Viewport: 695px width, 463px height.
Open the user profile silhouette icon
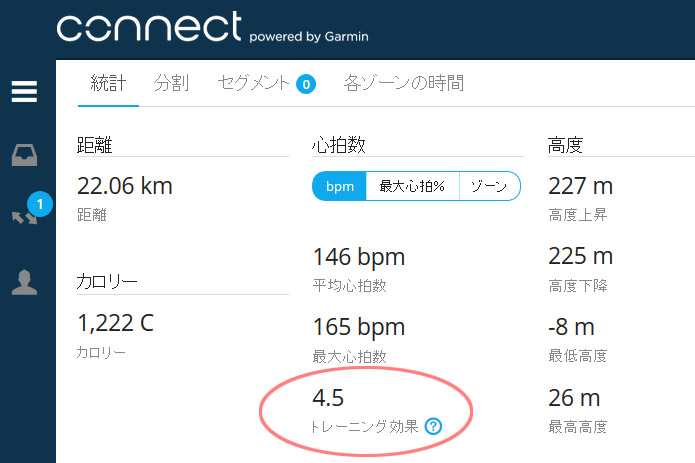click(24, 282)
